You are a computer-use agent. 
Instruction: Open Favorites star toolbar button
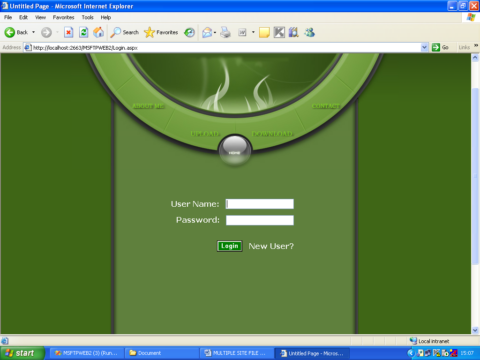click(161, 32)
